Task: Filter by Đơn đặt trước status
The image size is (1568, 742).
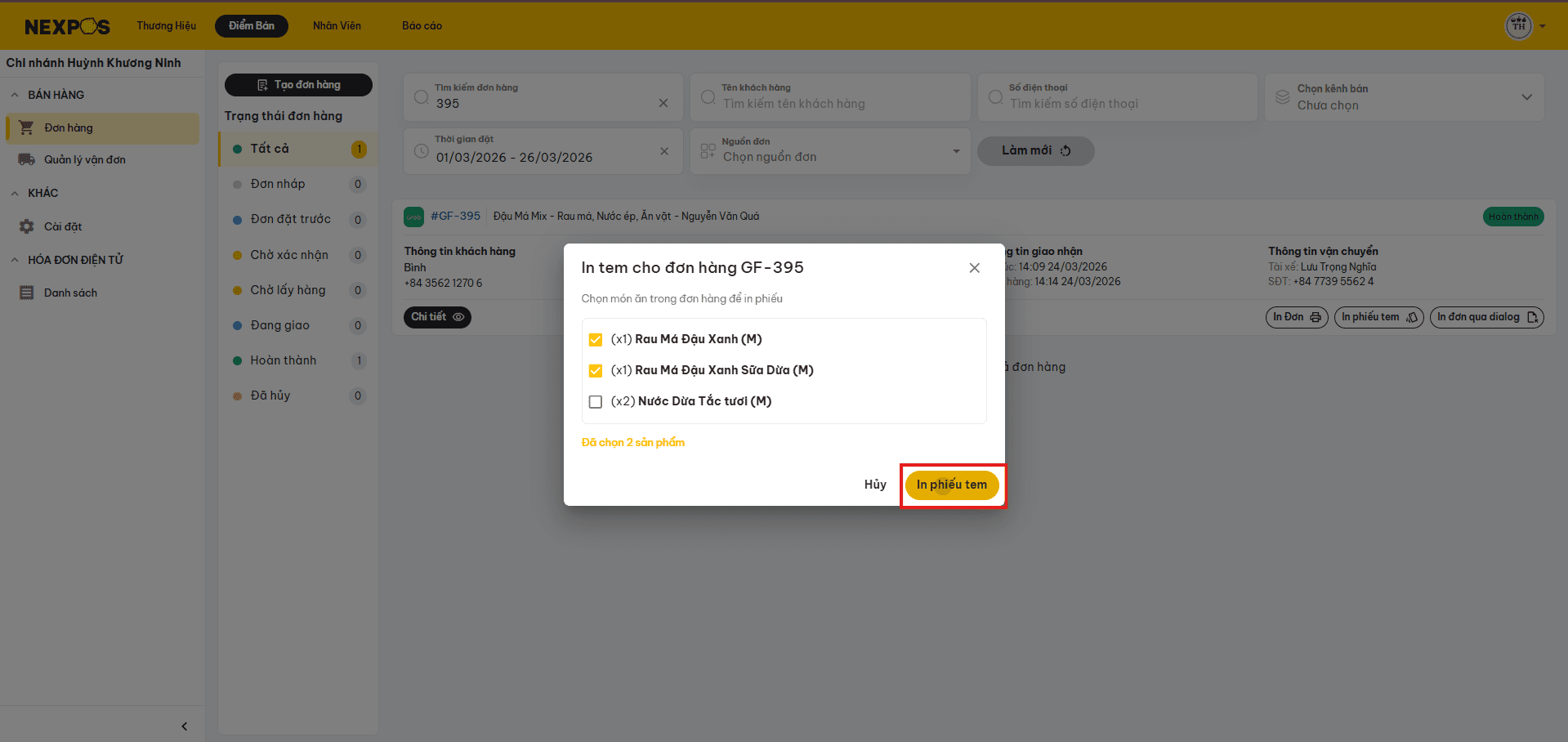Action: click(298, 219)
